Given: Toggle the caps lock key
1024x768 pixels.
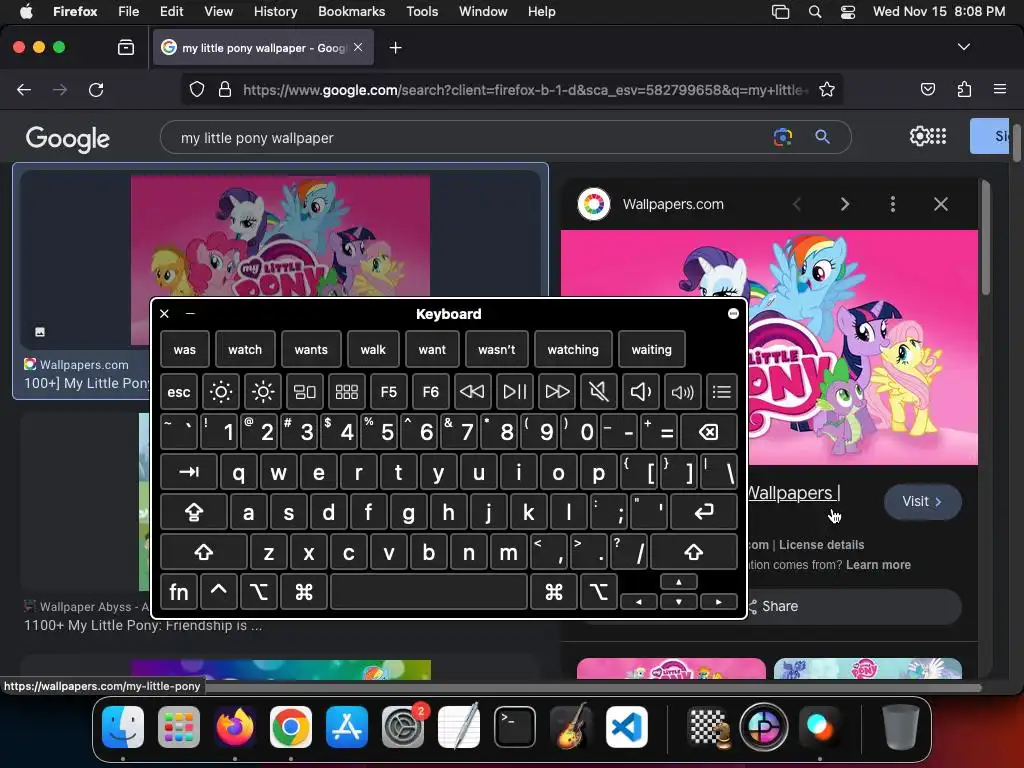Looking at the screenshot, I should pos(194,512).
